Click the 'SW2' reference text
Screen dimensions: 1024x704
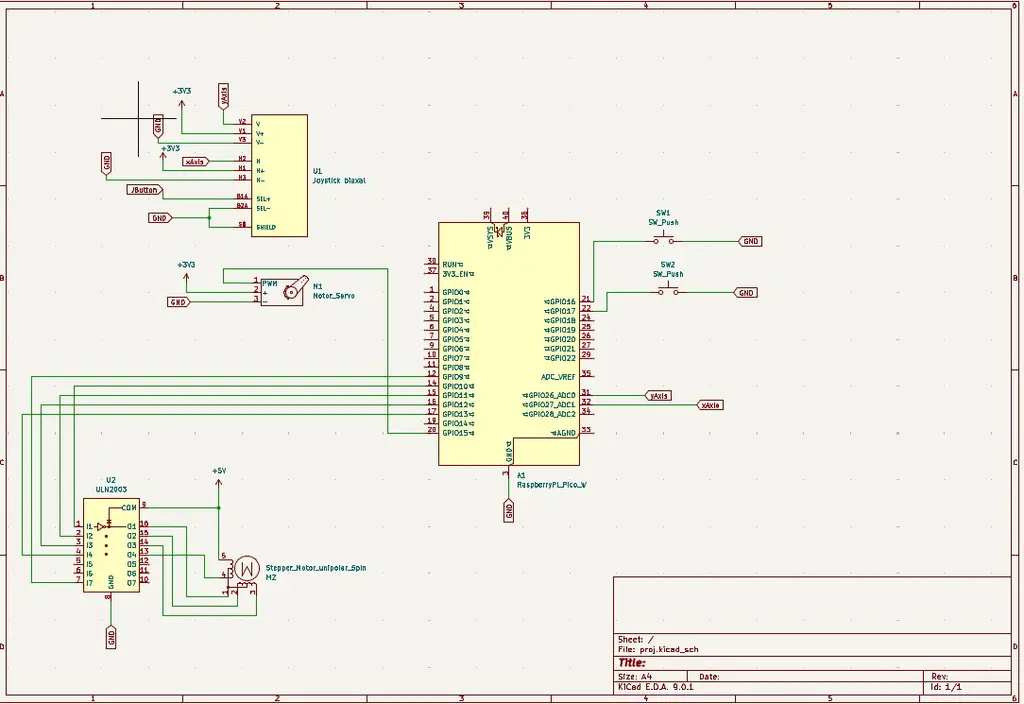pos(667,264)
